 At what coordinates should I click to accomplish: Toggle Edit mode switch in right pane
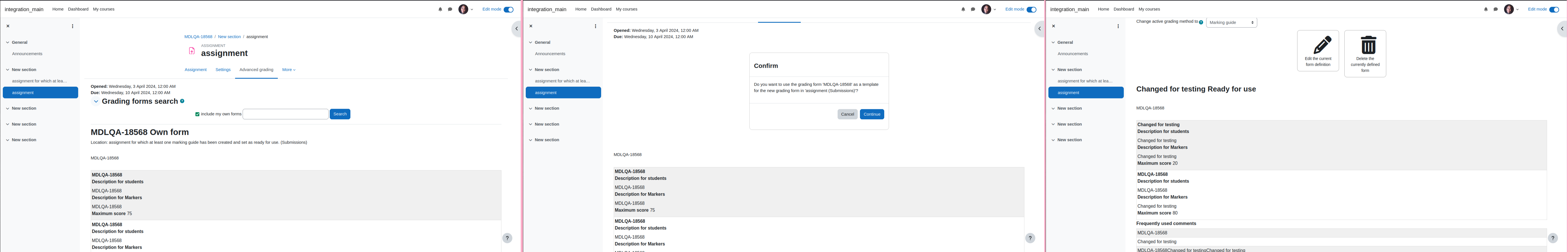coord(1554,9)
